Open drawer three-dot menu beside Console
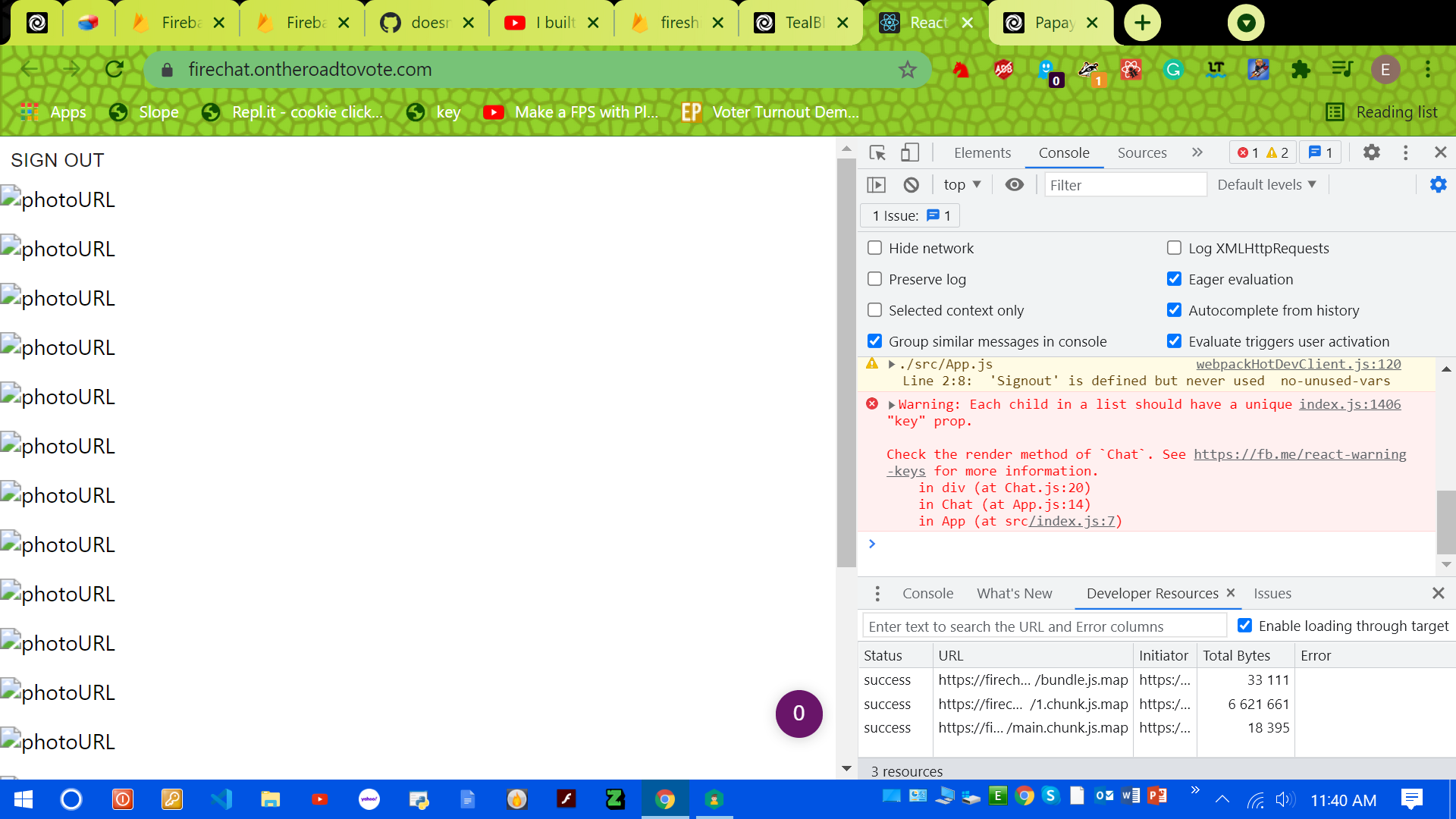This screenshot has height=819, width=1456. pyautogui.click(x=877, y=593)
